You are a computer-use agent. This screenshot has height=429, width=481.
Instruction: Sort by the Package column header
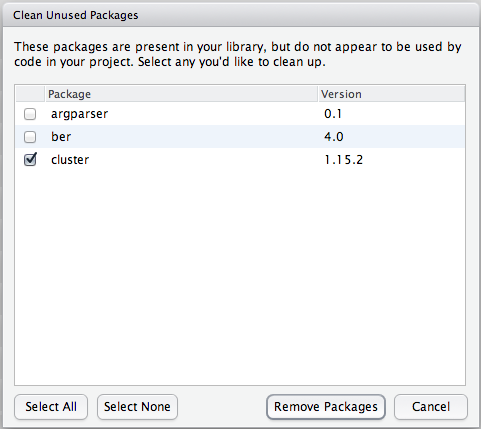click(181, 94)
